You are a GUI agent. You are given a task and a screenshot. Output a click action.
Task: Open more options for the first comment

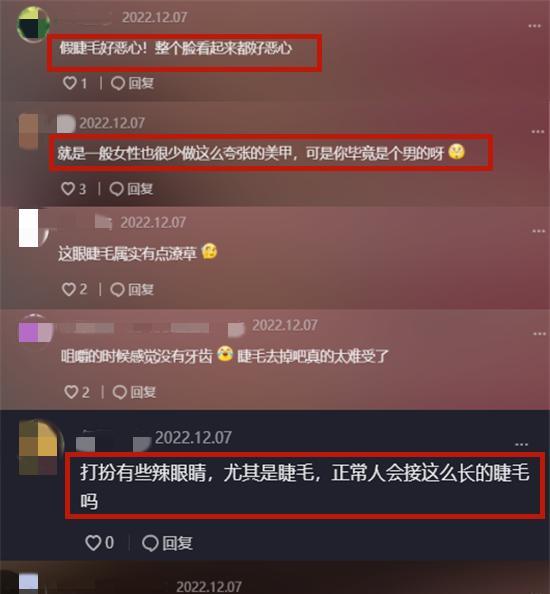click(x=534, y=26)
